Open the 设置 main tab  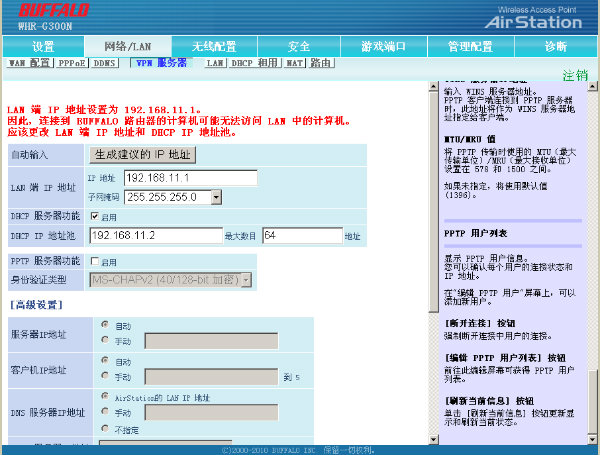pos(43,47)
